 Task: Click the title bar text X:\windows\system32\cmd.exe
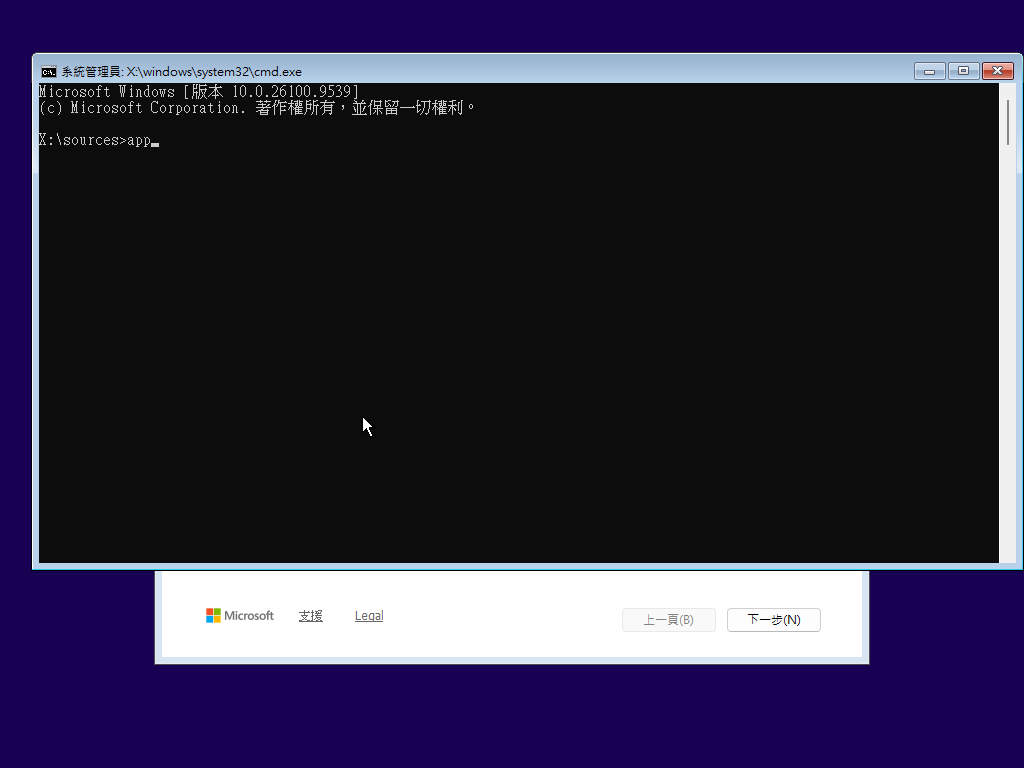tap(214, 72)
